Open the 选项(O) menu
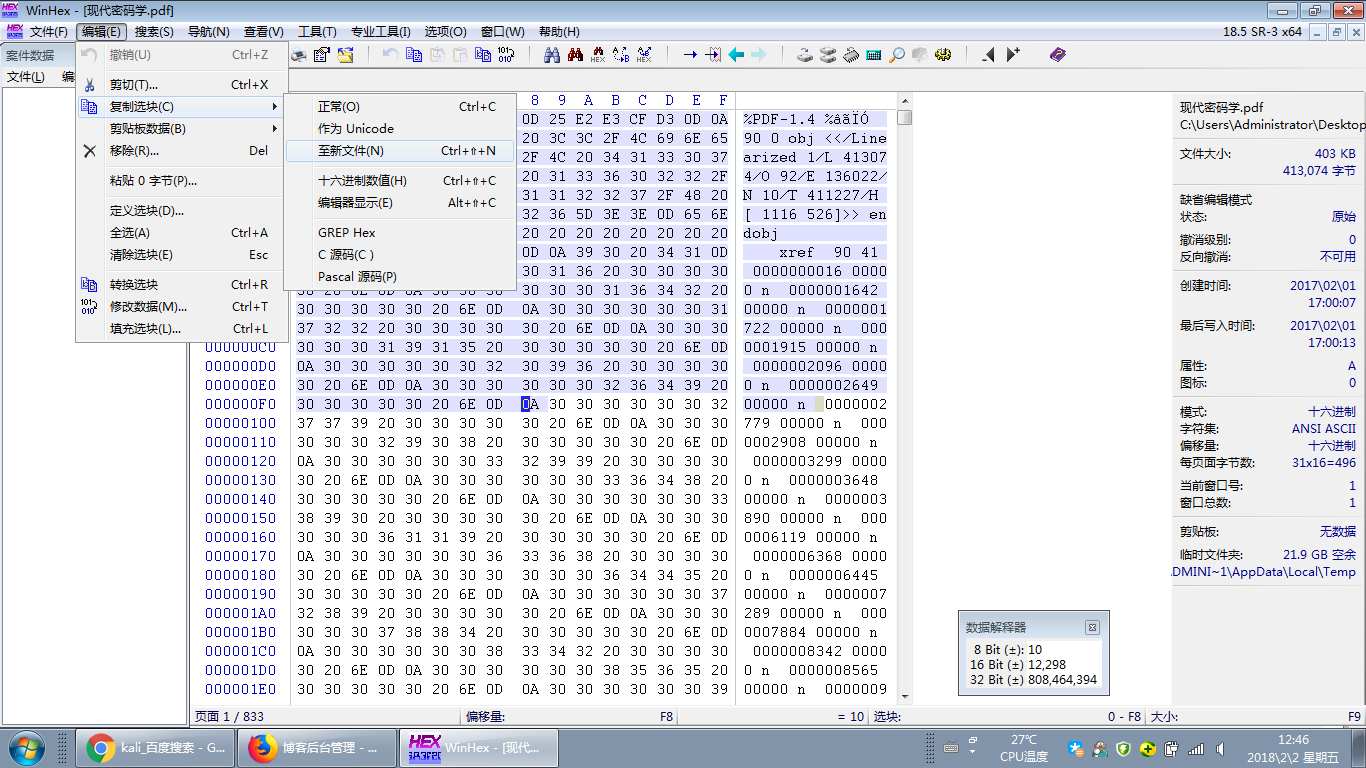This screenshot has height=768, width=1366. click(x=445, y=32)
